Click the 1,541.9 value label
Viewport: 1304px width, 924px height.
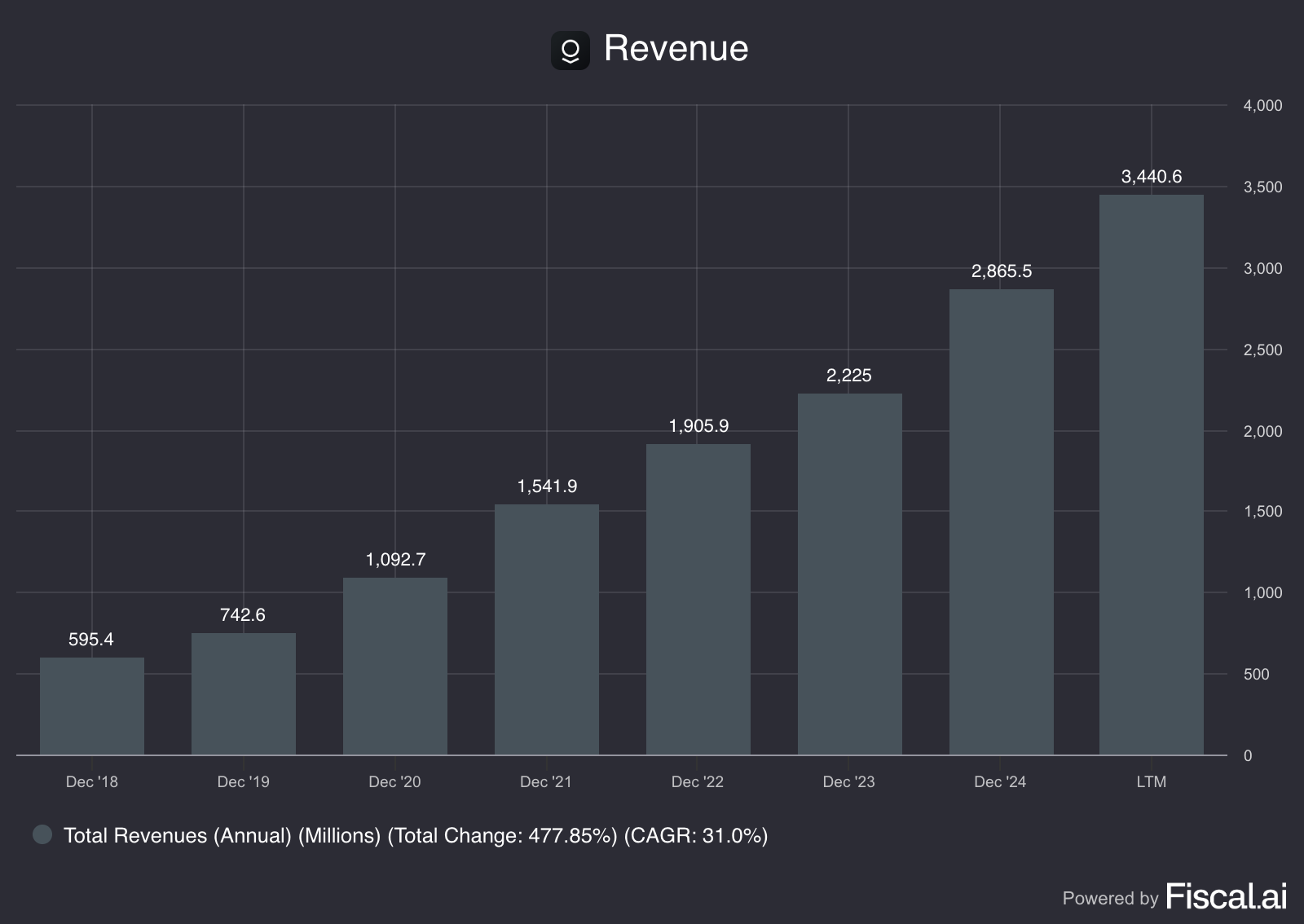pyautogui.click(x=547, y=486)
